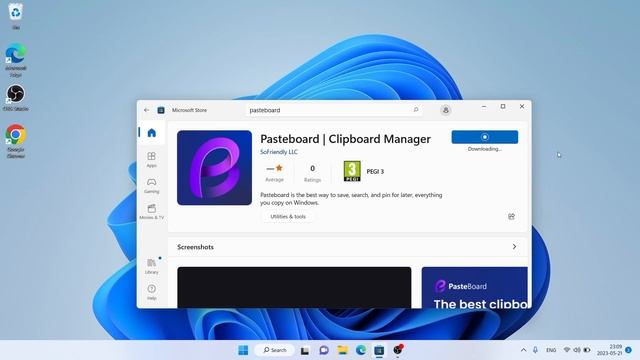Open the SoFriendly LLC publisher link
640x360 pixels.
coord(279,152)
